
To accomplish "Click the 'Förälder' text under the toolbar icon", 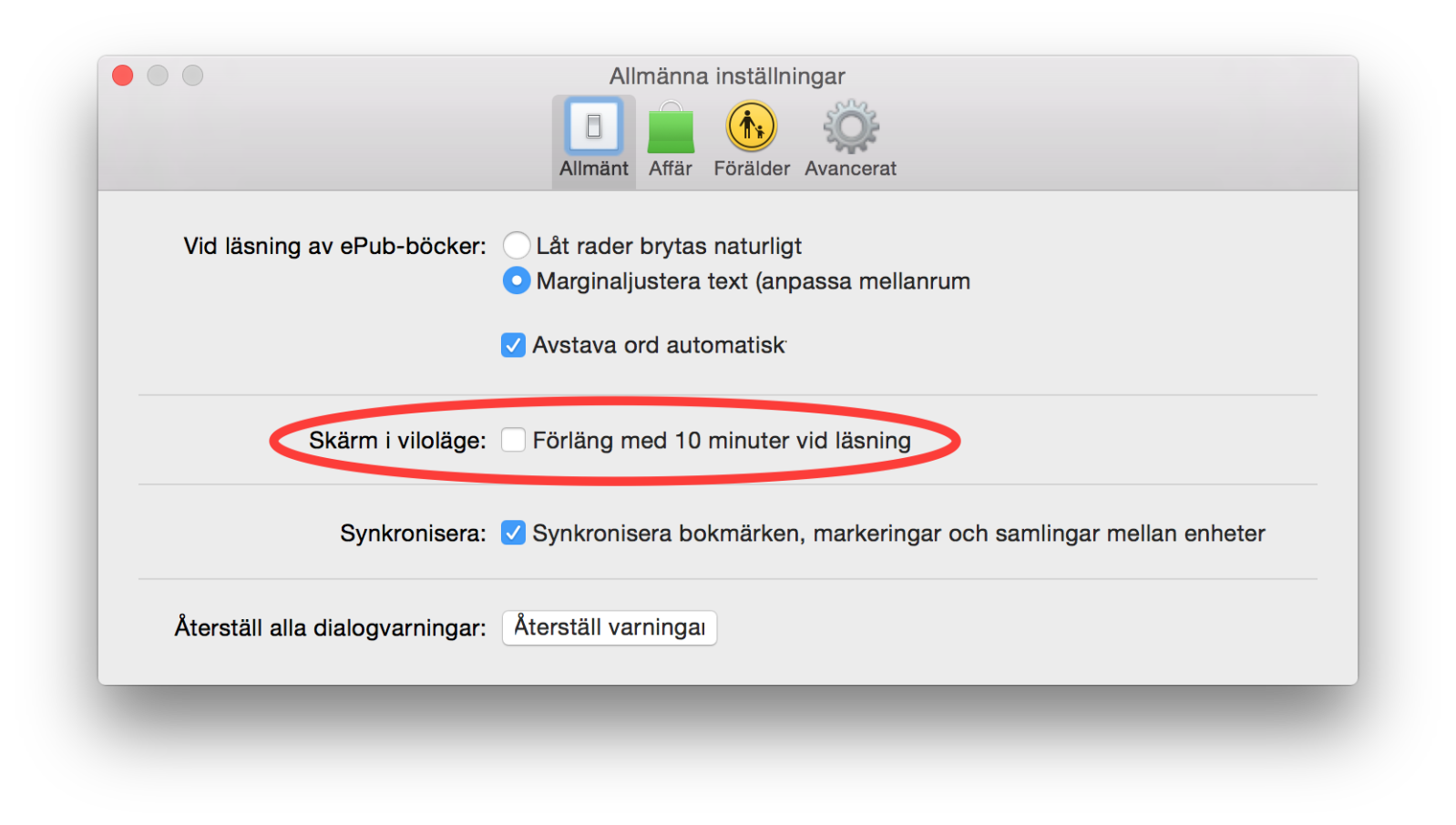I will (x=752, y=168).
